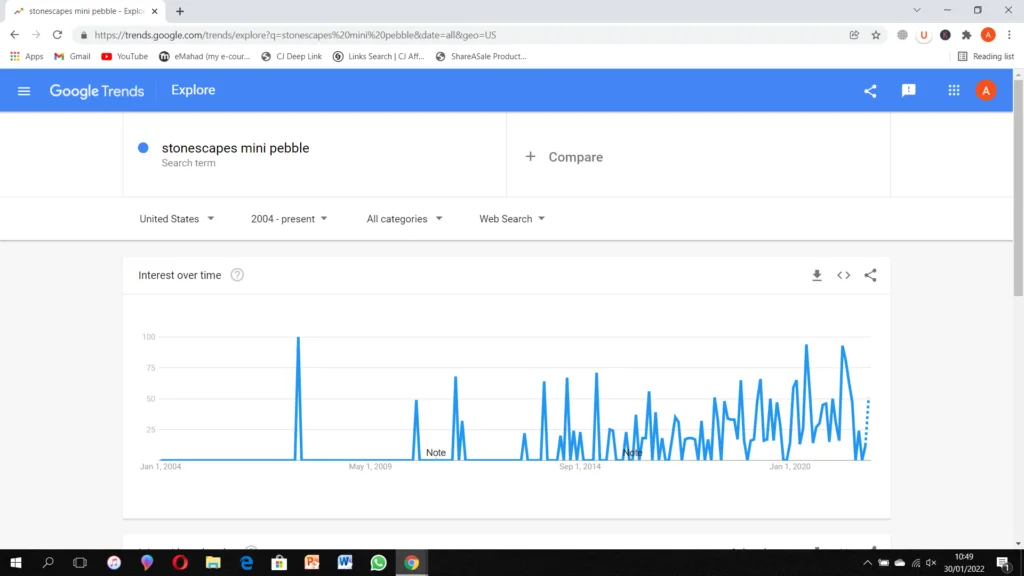Launch Opera from the taskbar
1024x576 pixels.
[x=180, y=562]
